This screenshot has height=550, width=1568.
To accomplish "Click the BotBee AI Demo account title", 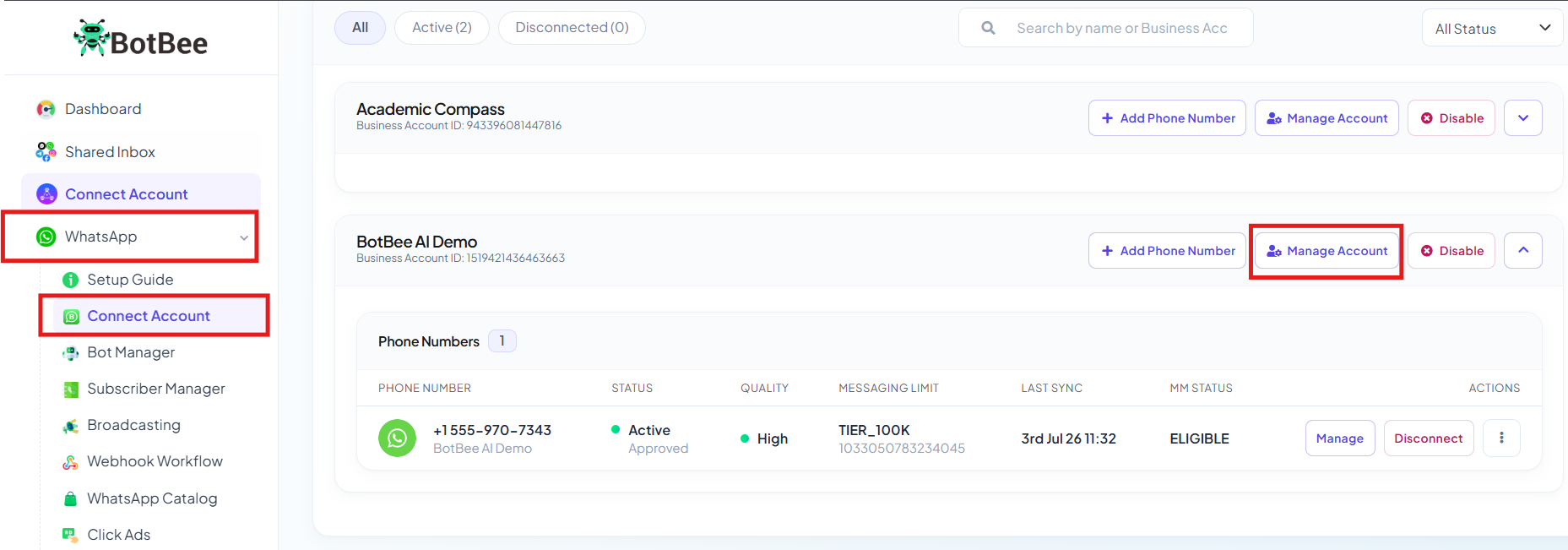I will click(416, 242).
